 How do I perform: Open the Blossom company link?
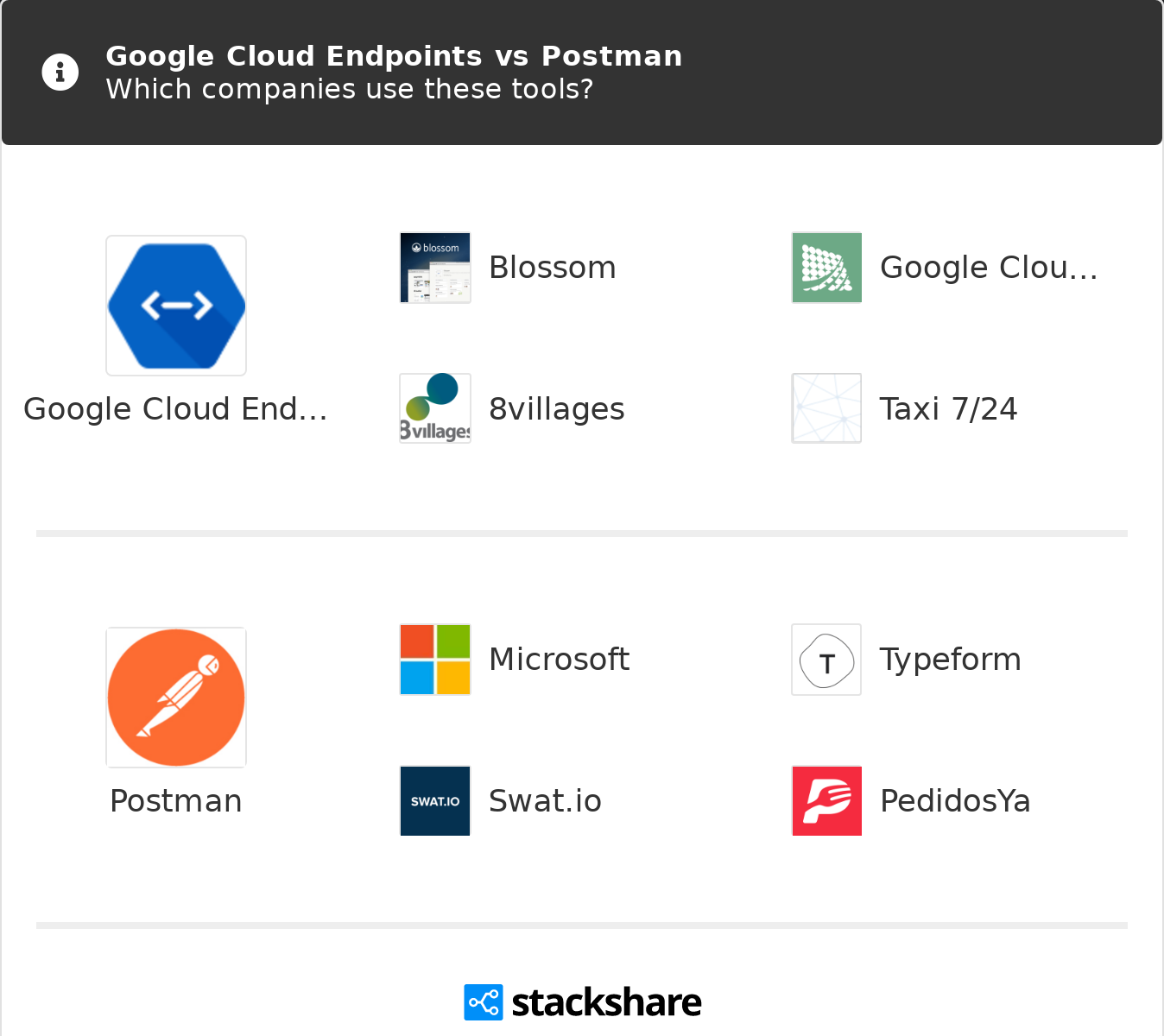point(553,268)
